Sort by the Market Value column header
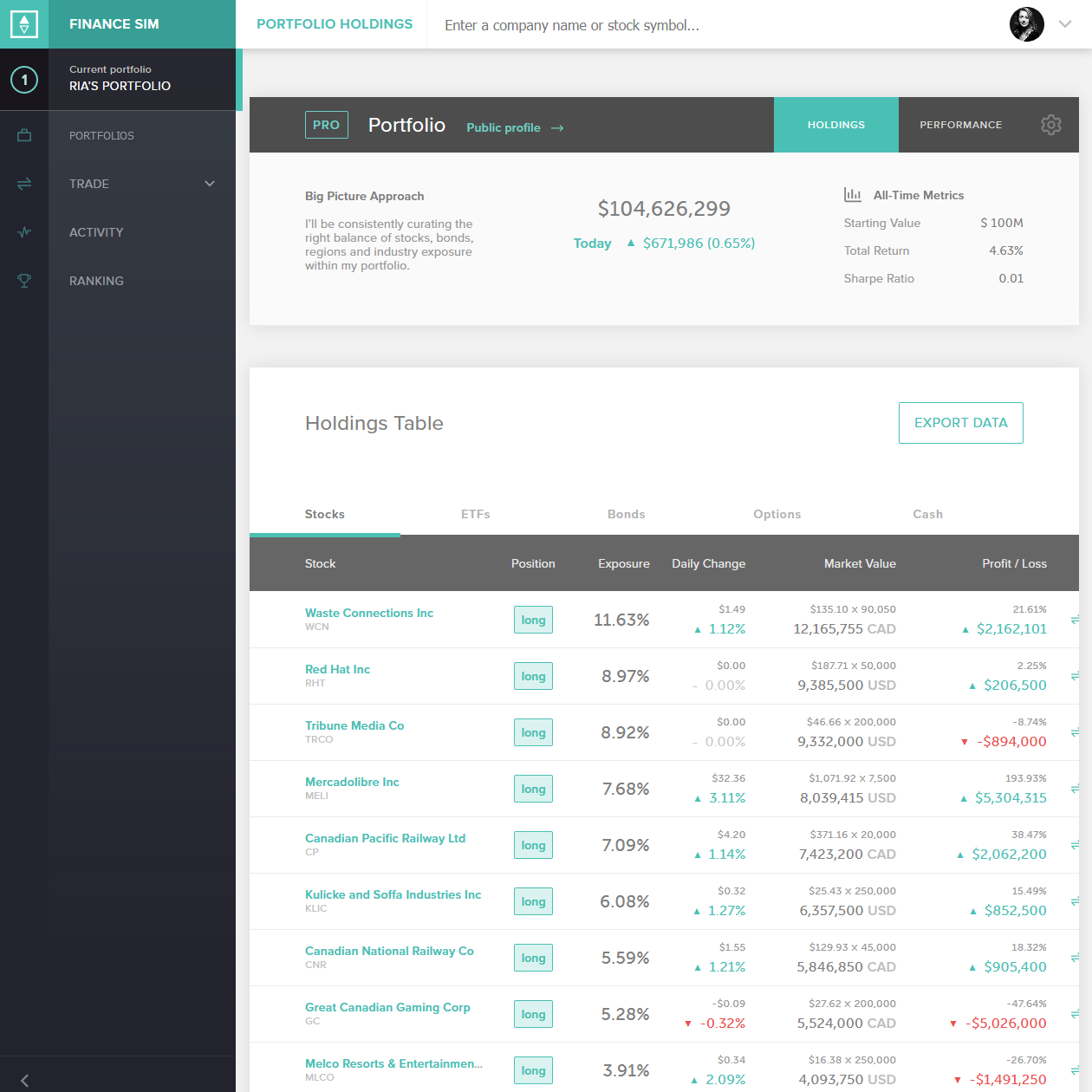The image size is (1092, 1092). (860, 563)
